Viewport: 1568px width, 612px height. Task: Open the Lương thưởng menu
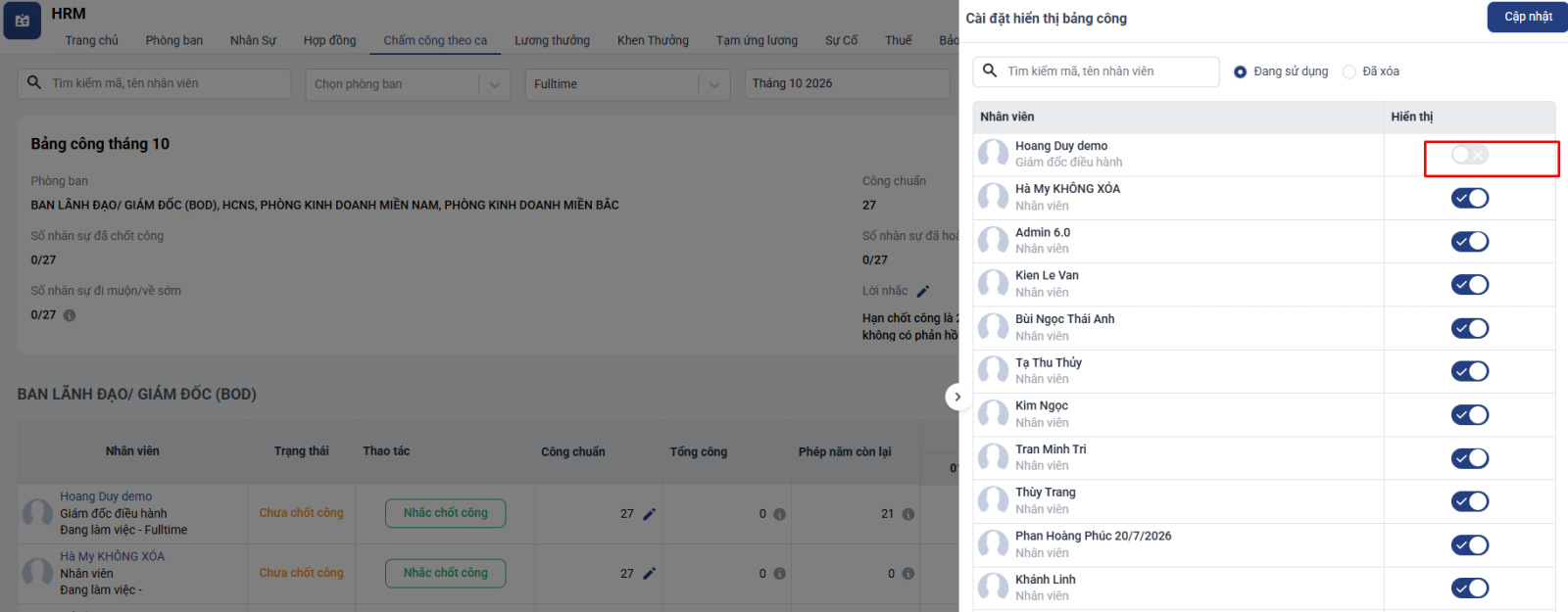coord(552,40)
